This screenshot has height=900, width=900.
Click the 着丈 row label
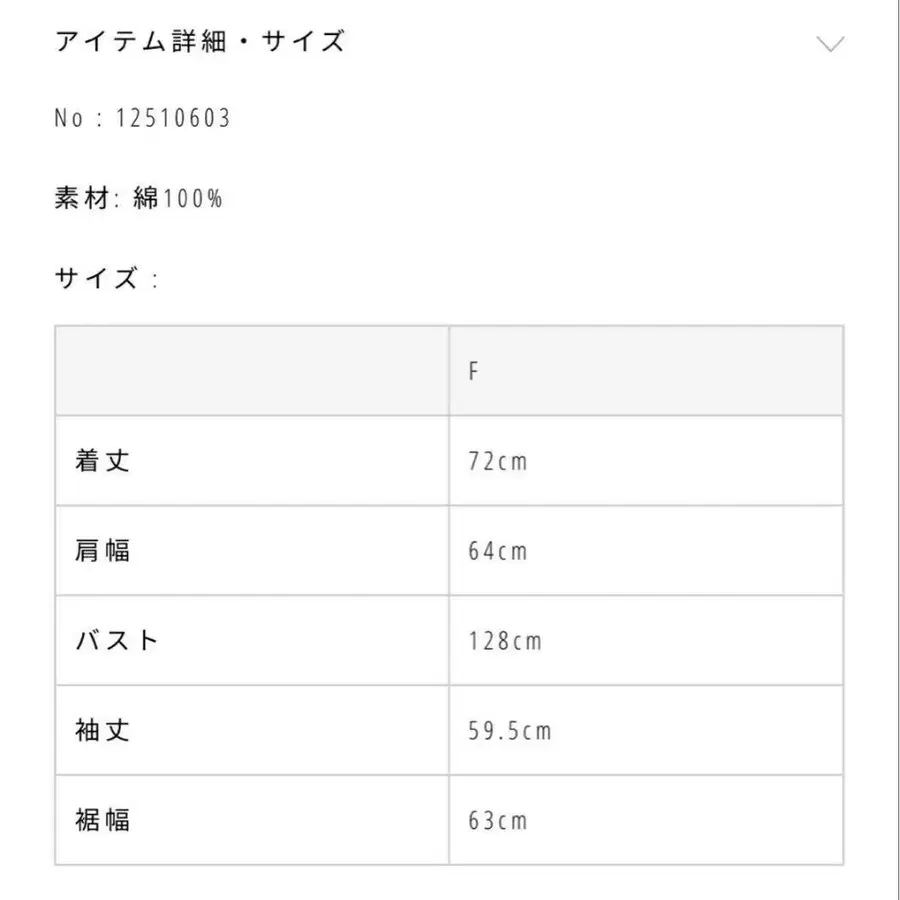105,460
